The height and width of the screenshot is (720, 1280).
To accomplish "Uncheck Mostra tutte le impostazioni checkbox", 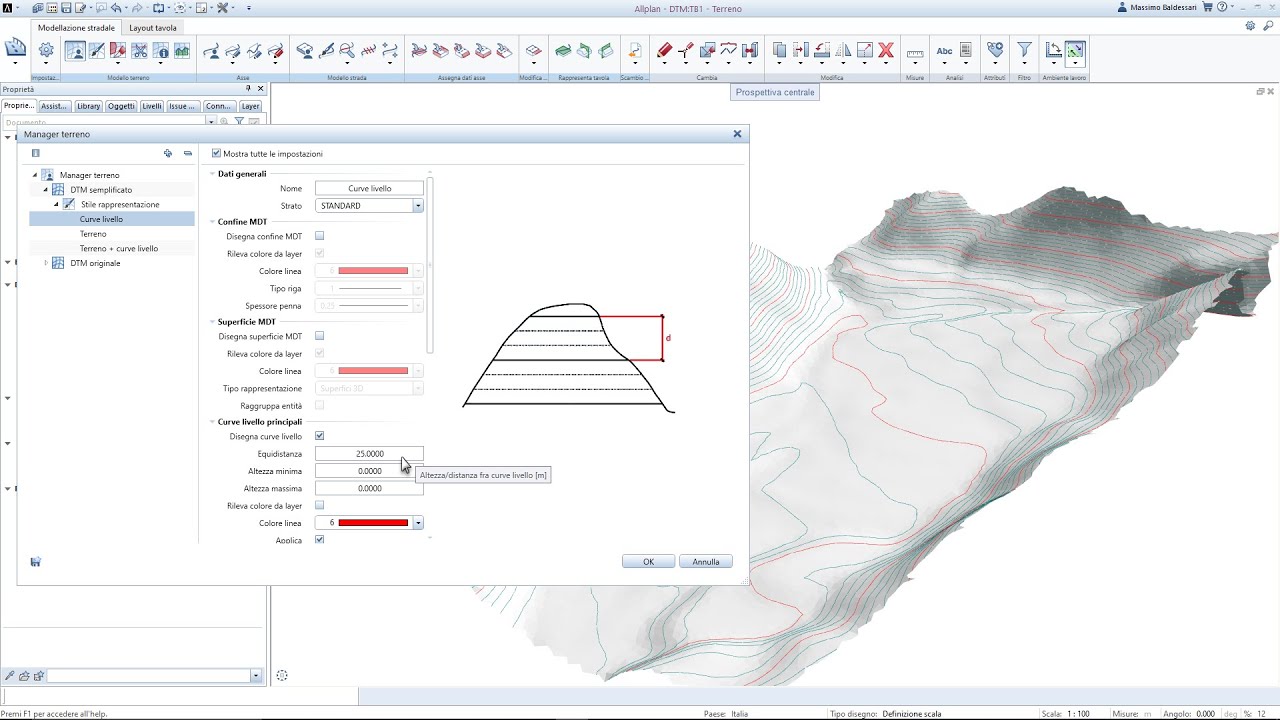I will (x=216, y=154).
